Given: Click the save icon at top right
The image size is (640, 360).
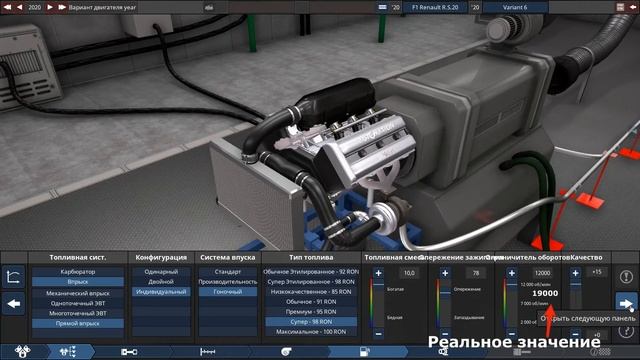Looking at the screenshot, I should [x=620, y=7].
